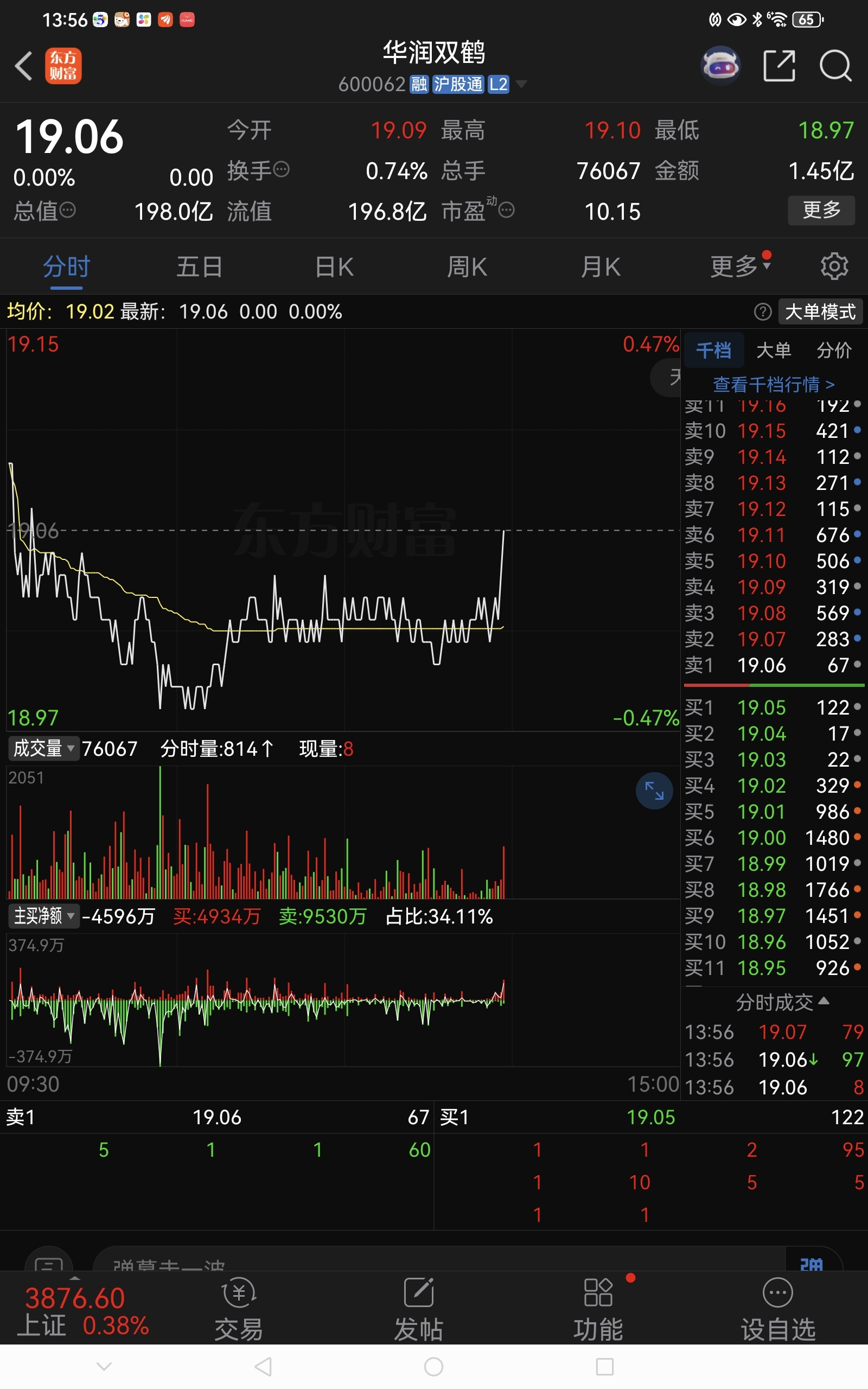Tap the L2 level badge
This screenshot has height=1389, width=868.
[499, 85]
